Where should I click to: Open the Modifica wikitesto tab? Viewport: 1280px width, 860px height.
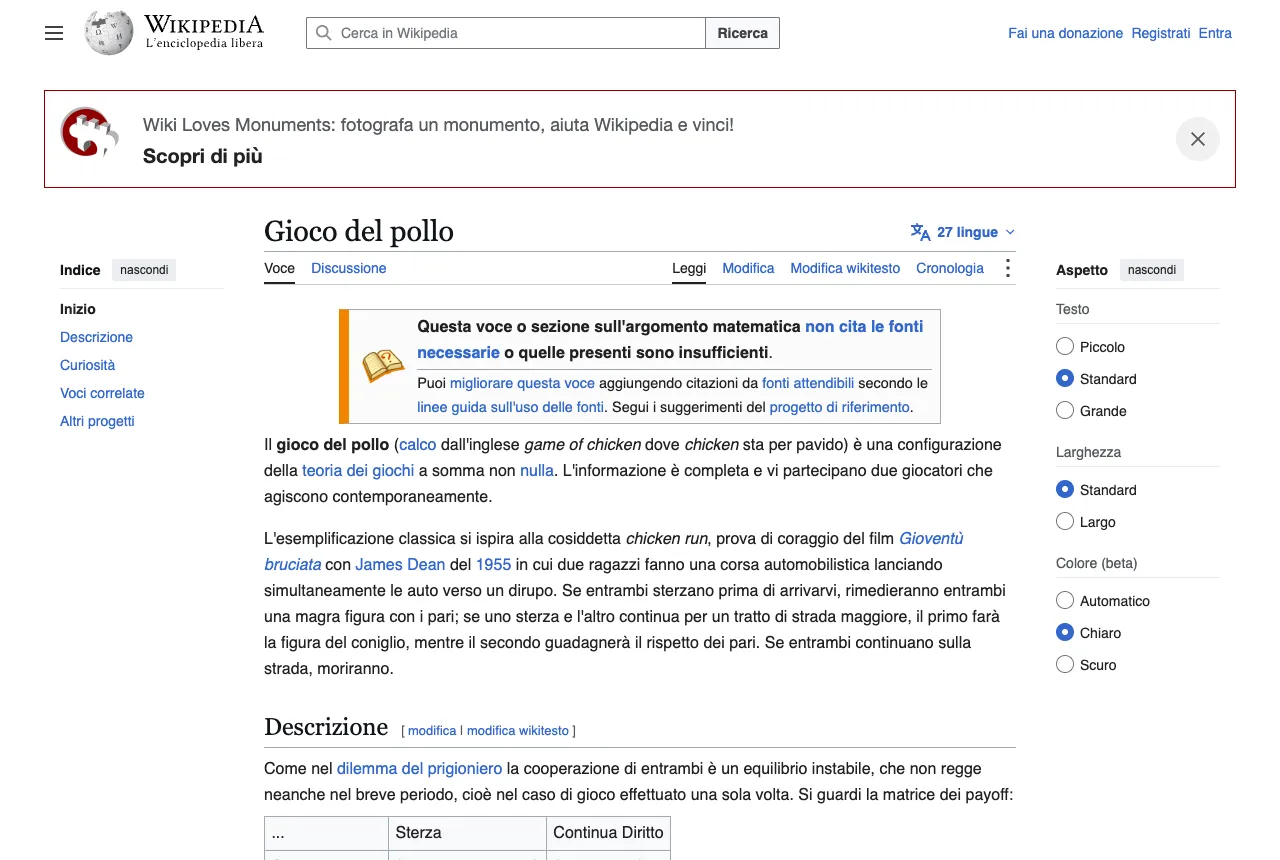845,268
